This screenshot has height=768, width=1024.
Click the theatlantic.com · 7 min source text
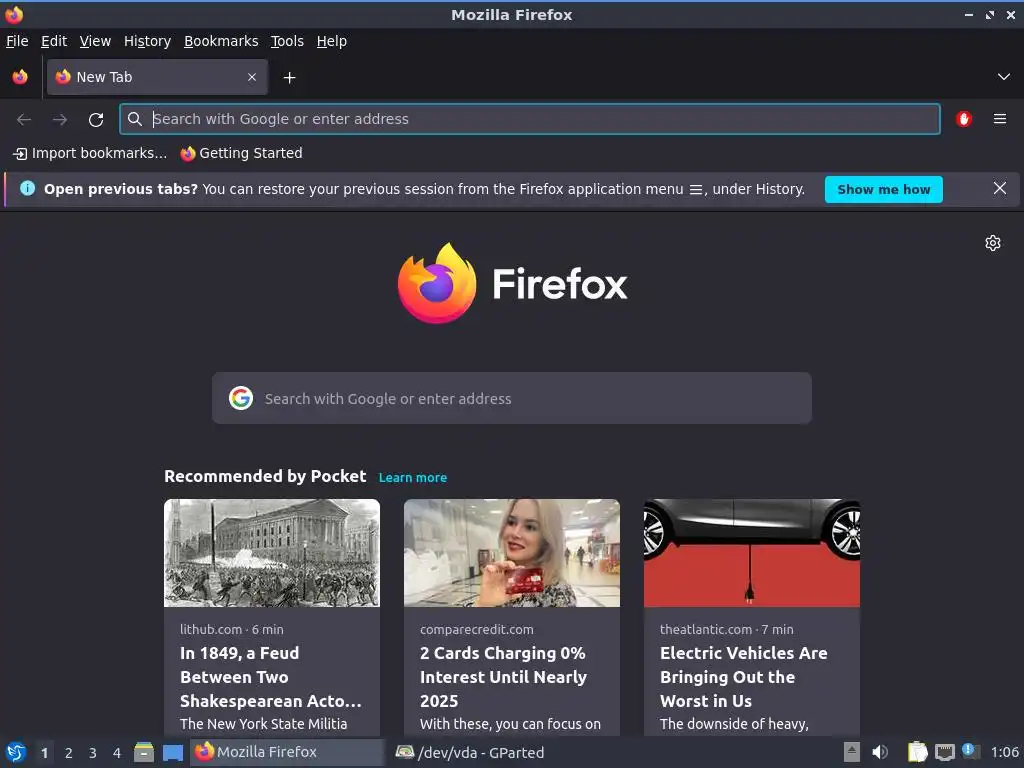pos(727,630)
